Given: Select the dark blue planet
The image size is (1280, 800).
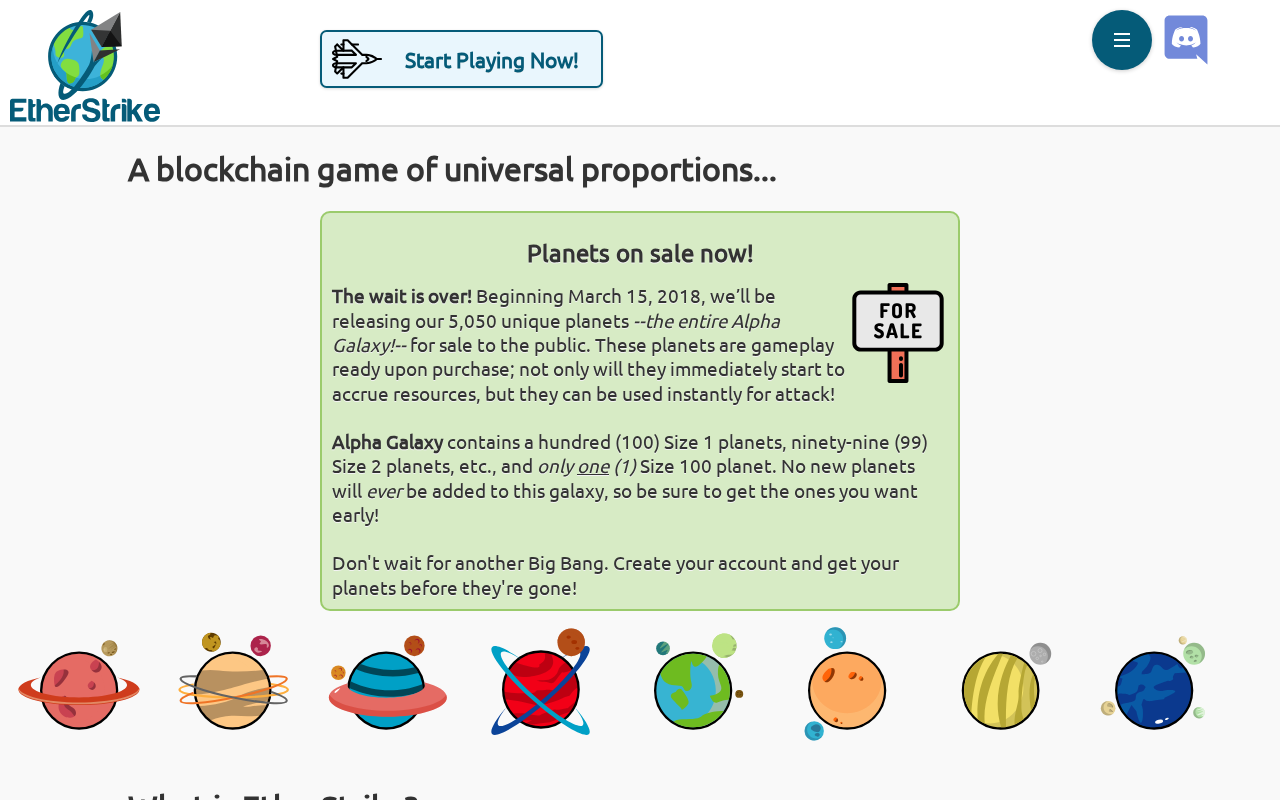Looking at the screenshot, I should click(1153, 683).
